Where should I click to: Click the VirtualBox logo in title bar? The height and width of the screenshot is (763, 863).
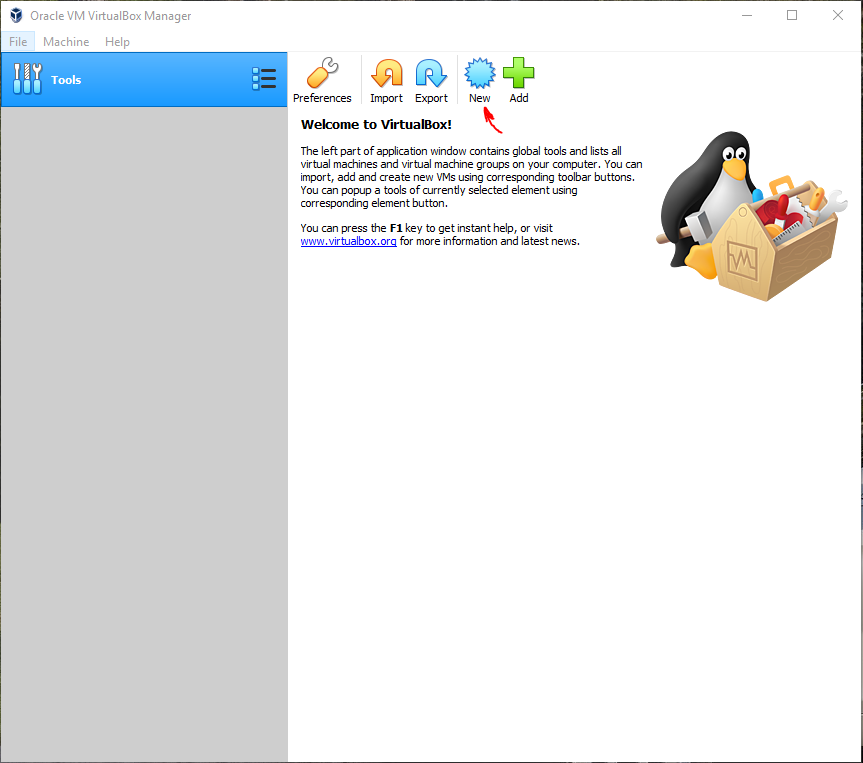pos(16,15)
